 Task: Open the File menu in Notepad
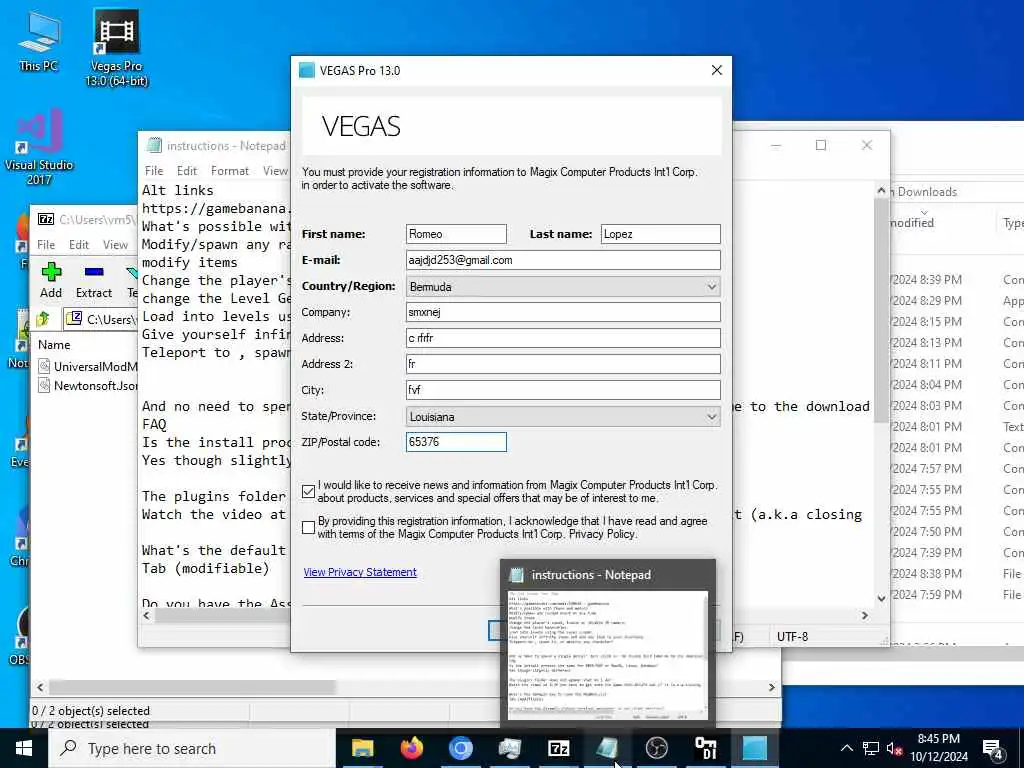154,170
